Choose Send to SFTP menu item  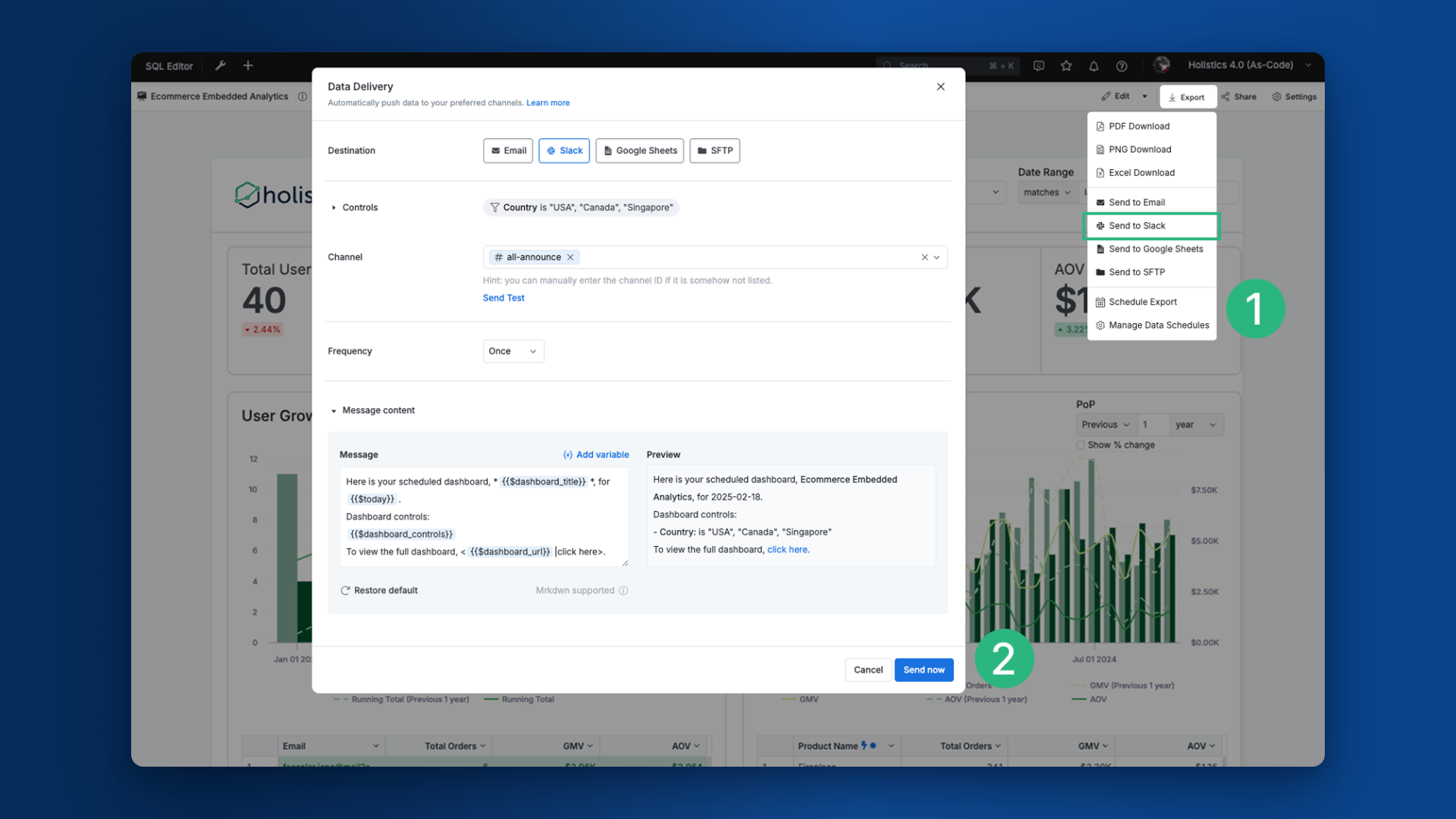tap(1152, 272)
